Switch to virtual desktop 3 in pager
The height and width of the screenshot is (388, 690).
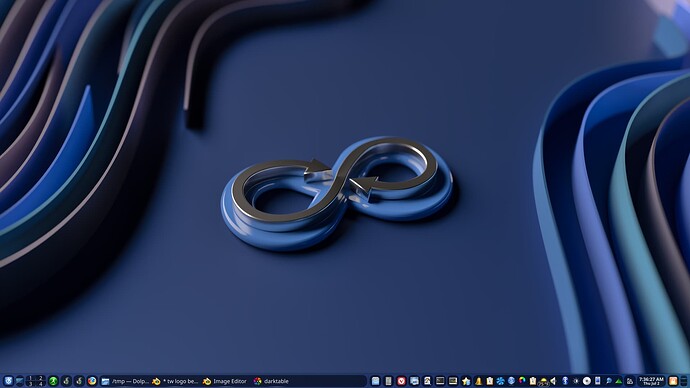[x=30, y=384]
